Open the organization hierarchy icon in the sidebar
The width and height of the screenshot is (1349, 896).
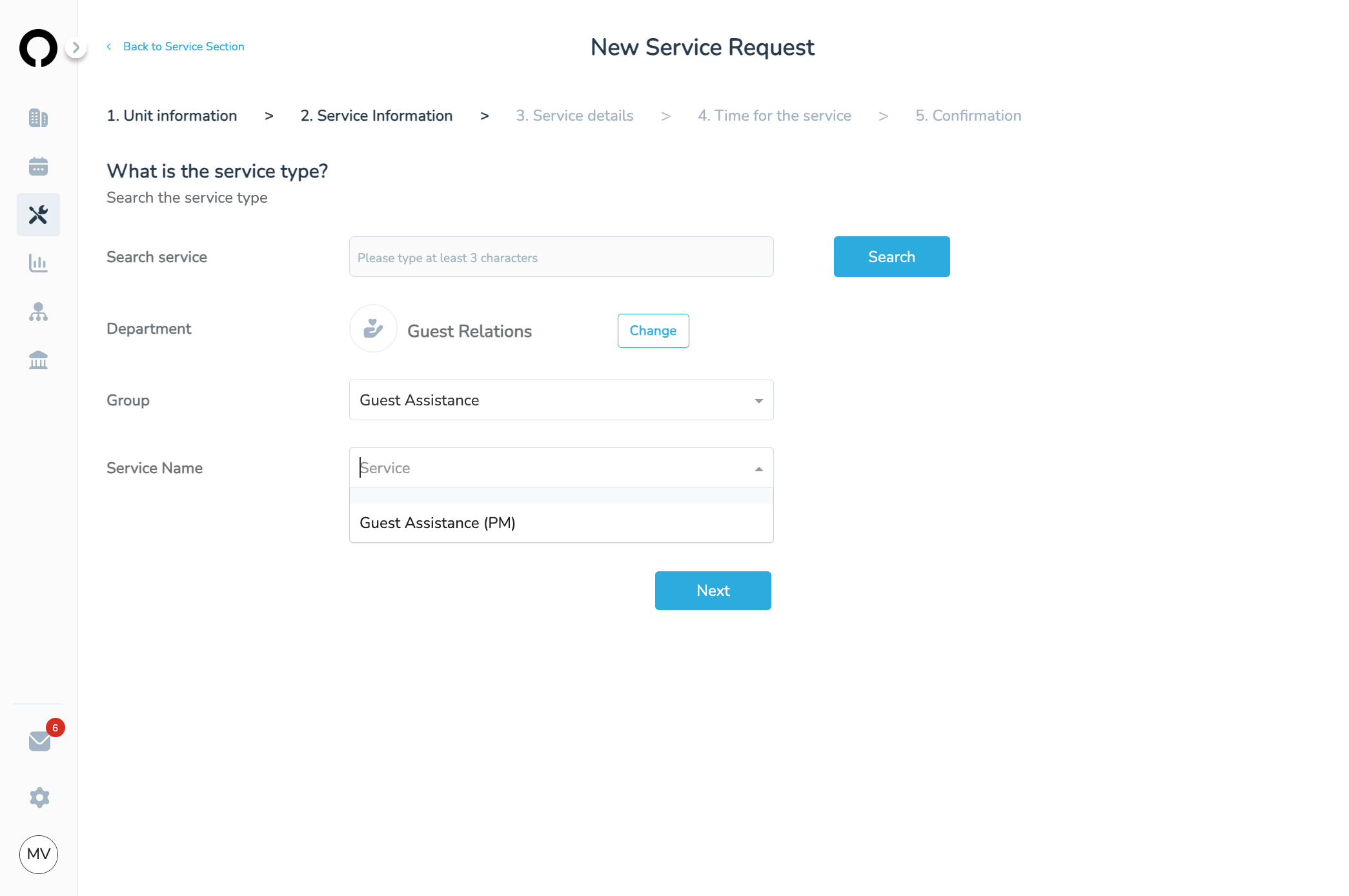(38, 312)
